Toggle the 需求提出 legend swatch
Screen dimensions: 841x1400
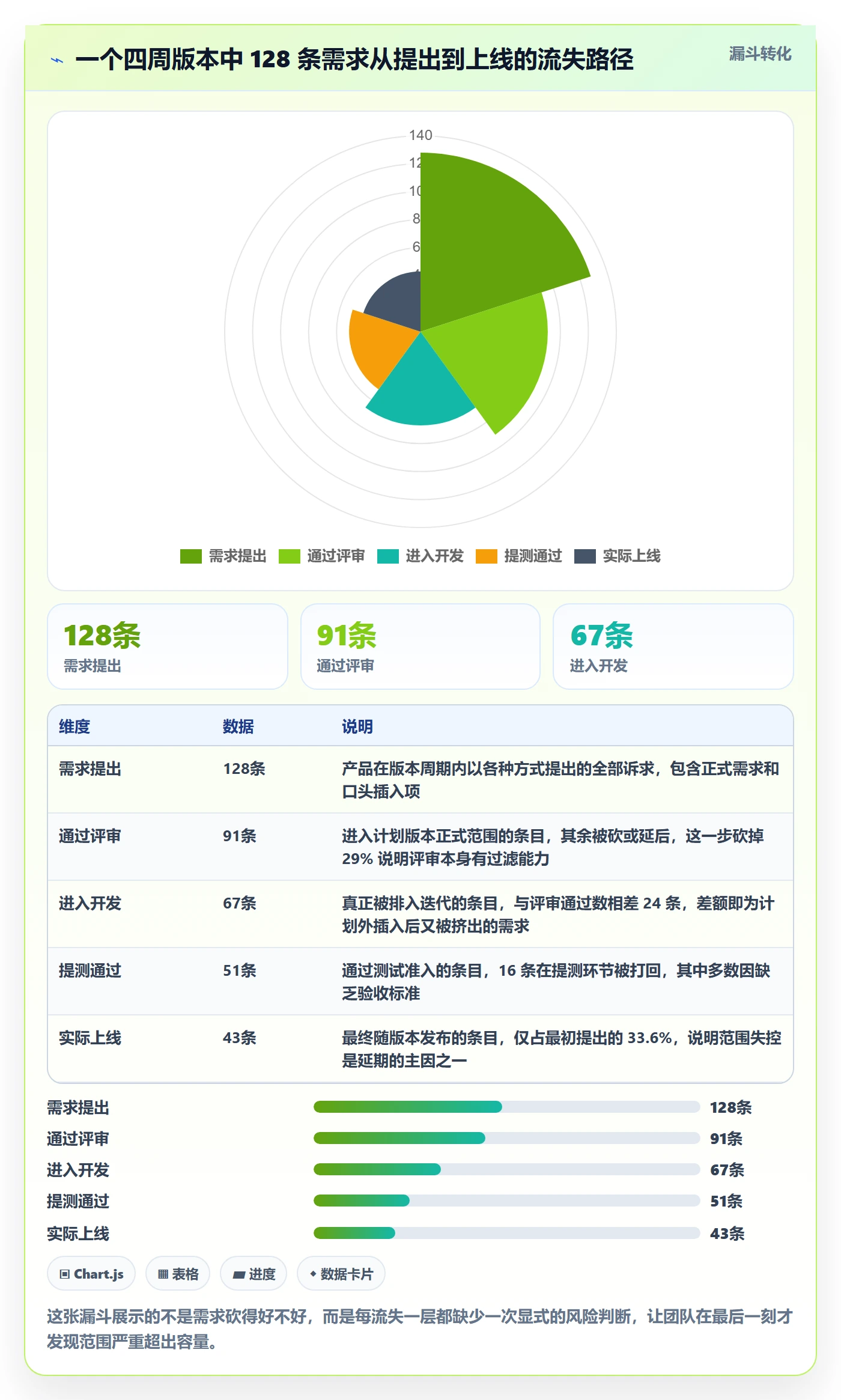tap(191, 556)
